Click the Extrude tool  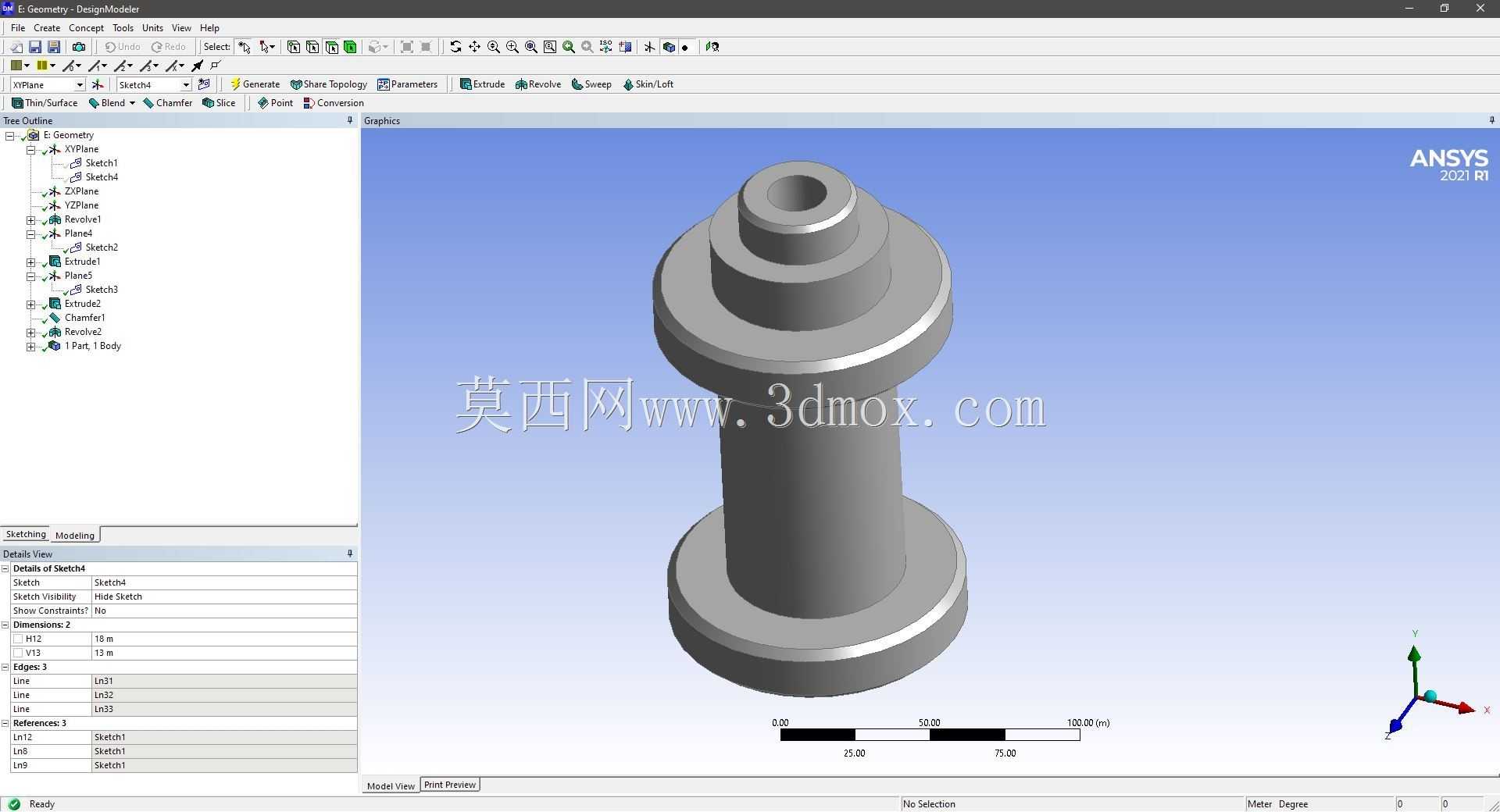coord(482,84)
